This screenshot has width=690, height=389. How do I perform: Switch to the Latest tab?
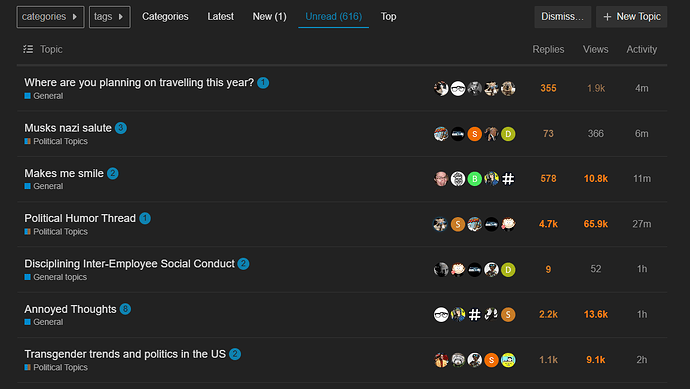220,17
